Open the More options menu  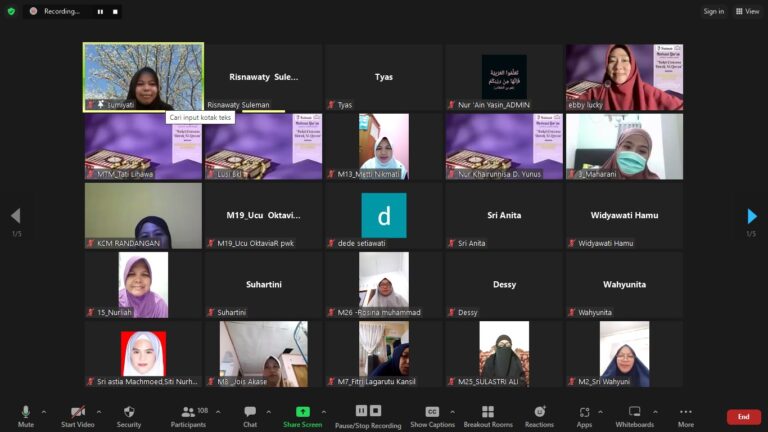point(686,417)
